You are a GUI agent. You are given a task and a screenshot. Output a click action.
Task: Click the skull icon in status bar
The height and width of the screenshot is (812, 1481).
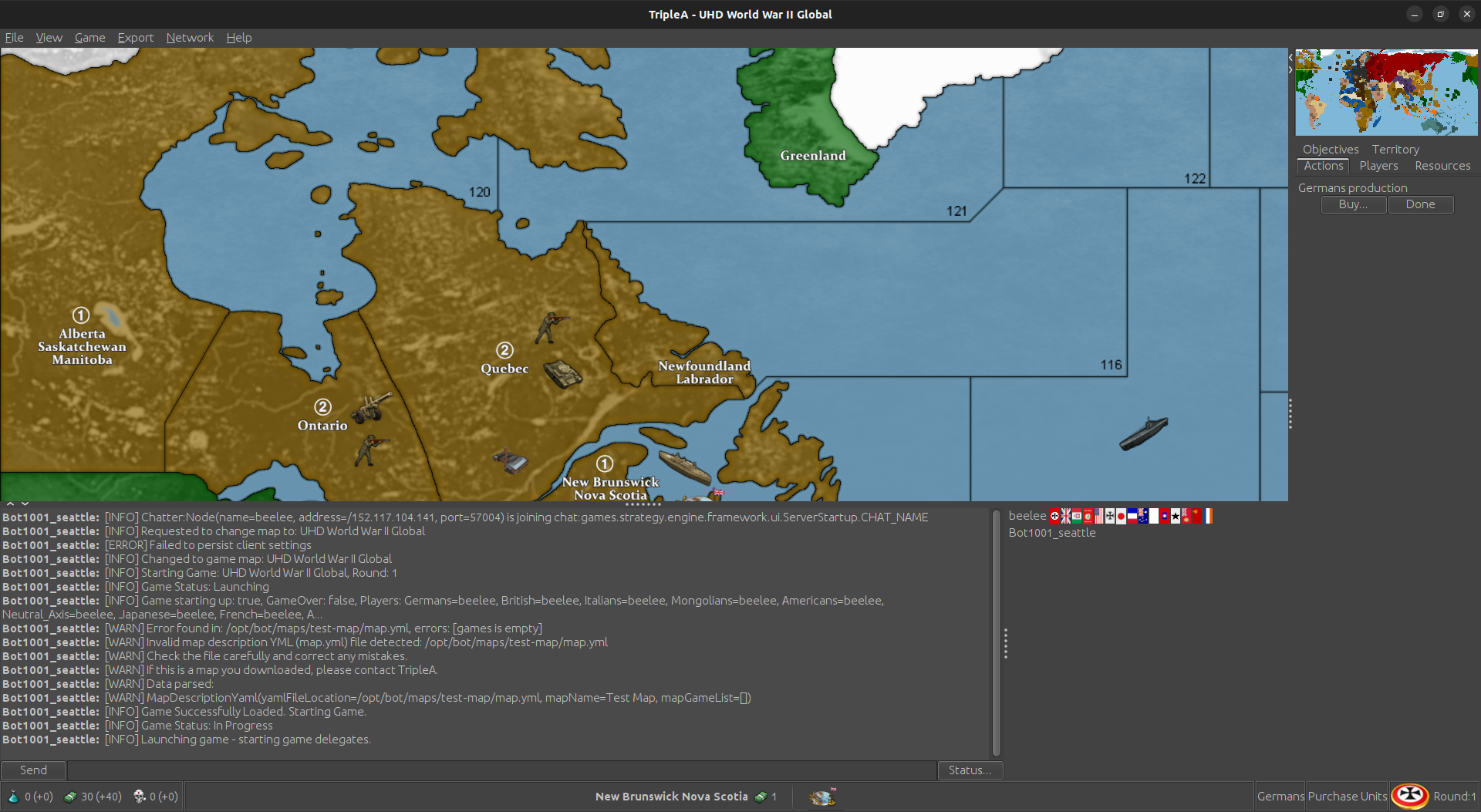pos(140,797)
